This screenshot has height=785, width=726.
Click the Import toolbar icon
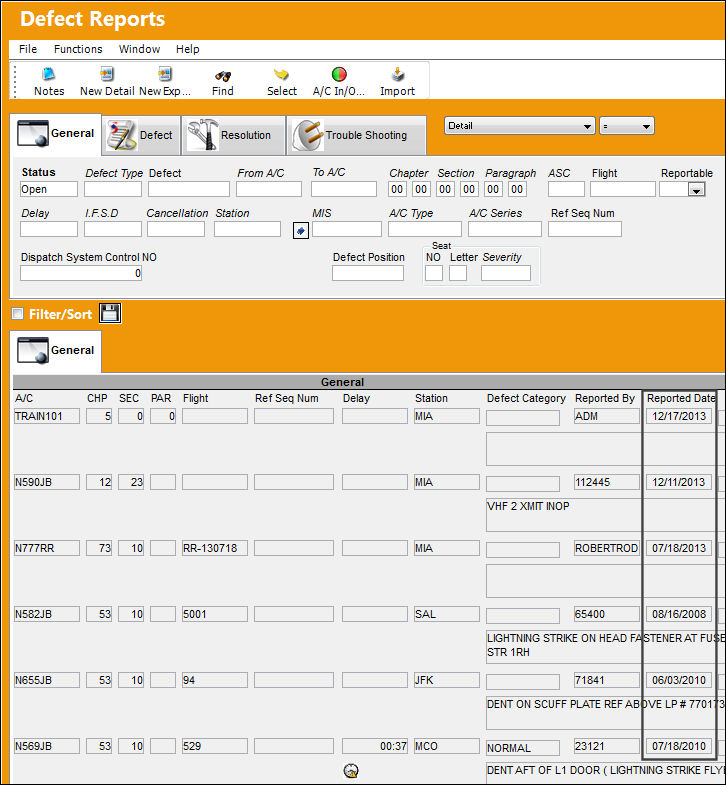[x=398, y=75]
